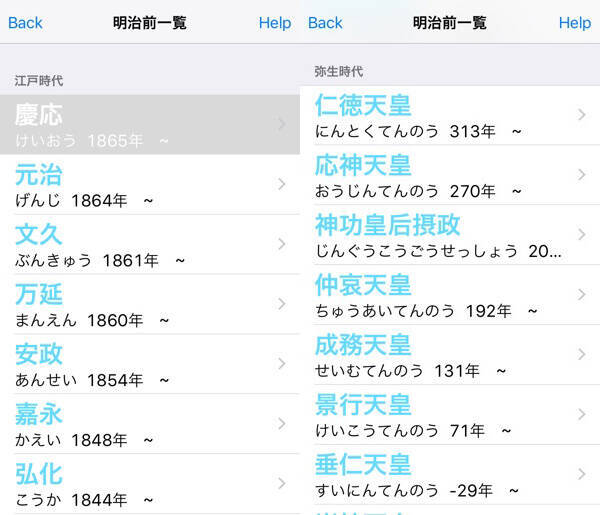Screen dimensions: 600x515
Task: Tap Back in the right panel
Action: point(326,23)
